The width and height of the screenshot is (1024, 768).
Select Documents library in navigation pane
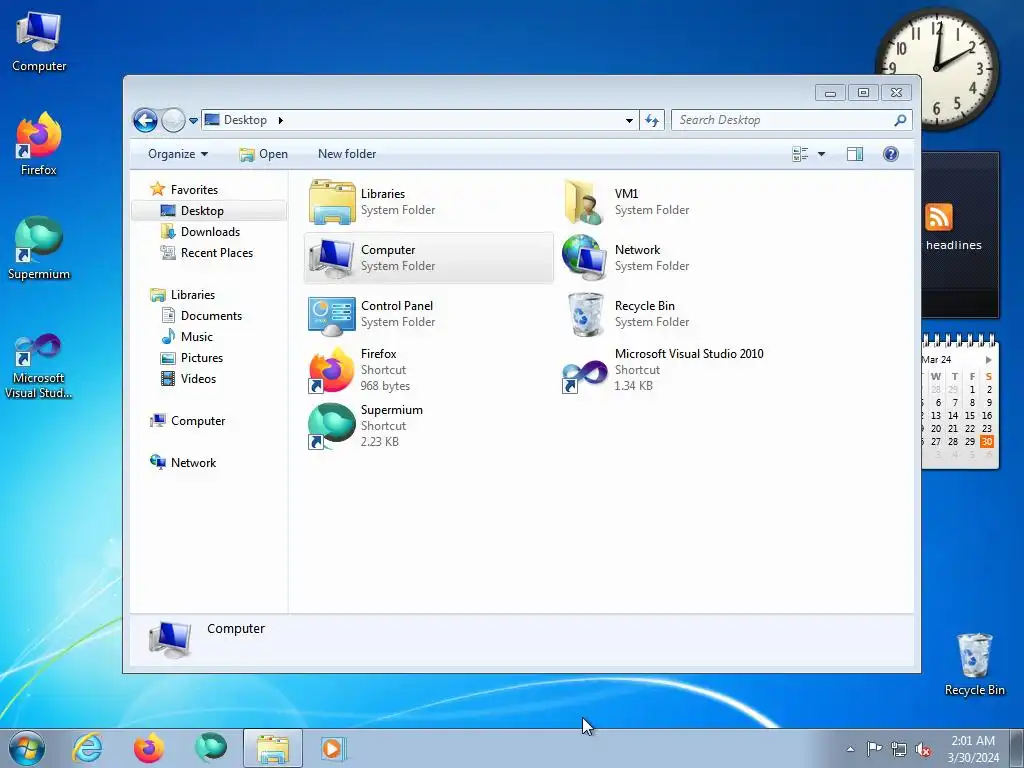click(x=211, y=315)
